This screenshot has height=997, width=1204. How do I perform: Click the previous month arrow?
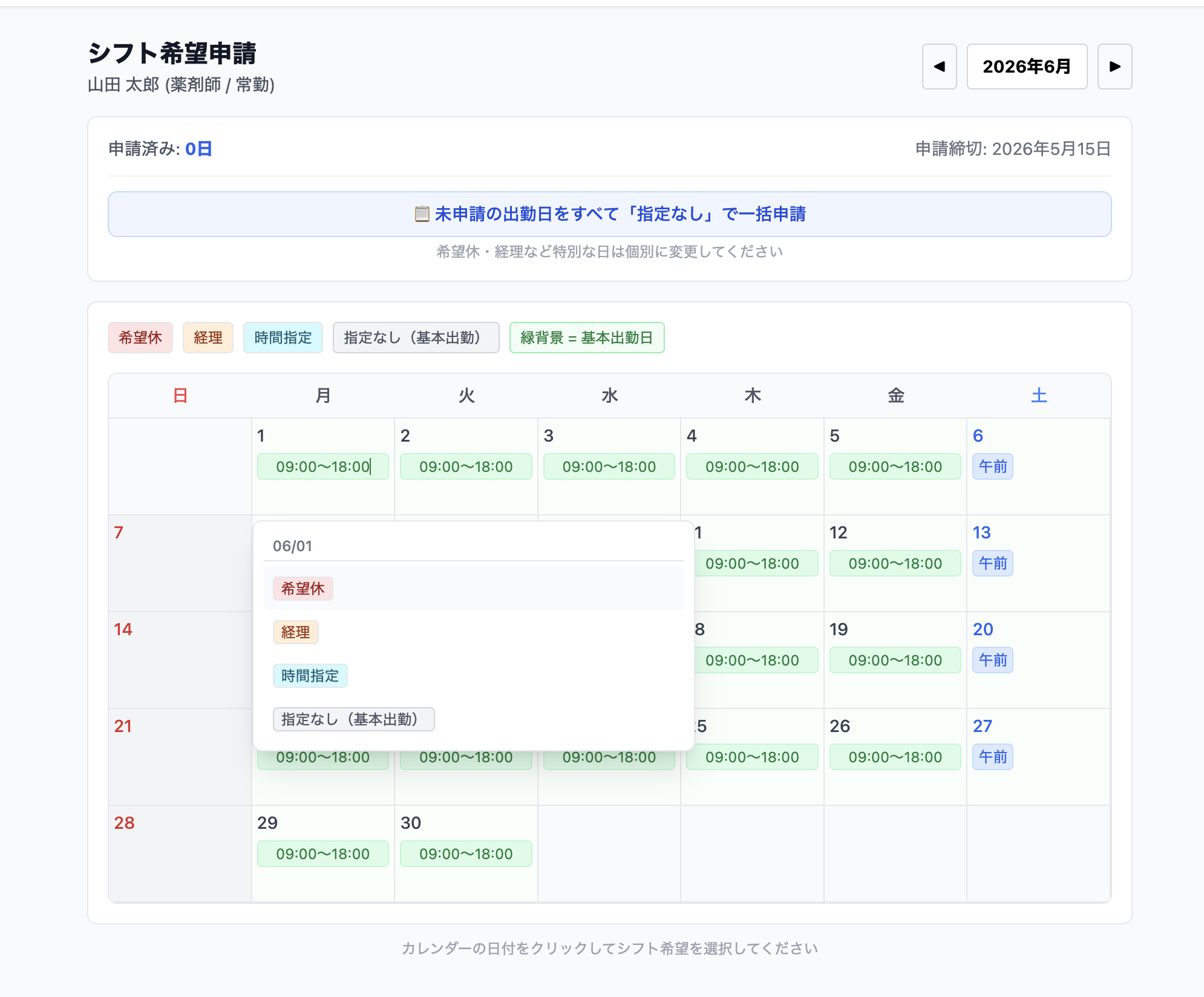point(938,67)
